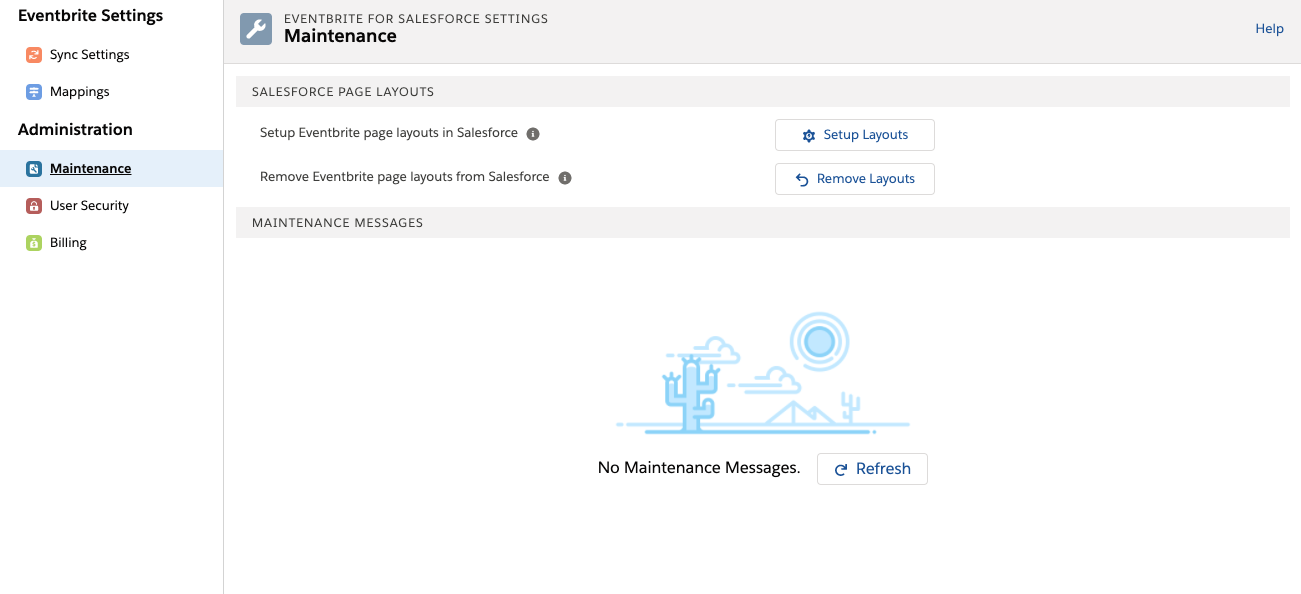This screenshot has width=1301, height=594.
Task: Click the Billing green icon
Action: tap(33, 243)
